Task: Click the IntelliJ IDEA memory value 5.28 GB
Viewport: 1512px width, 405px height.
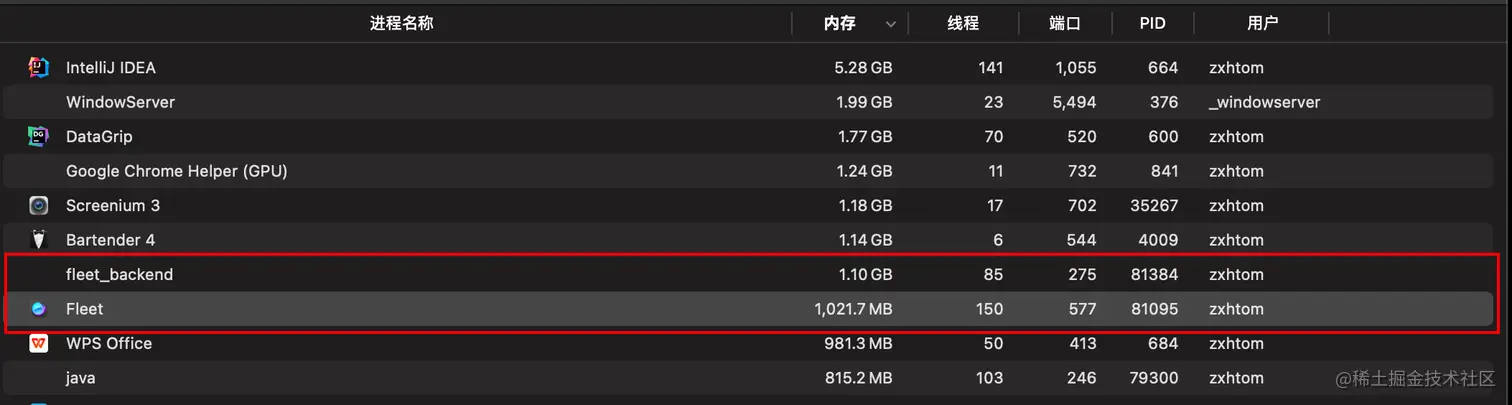Action: tap(863, 68)
